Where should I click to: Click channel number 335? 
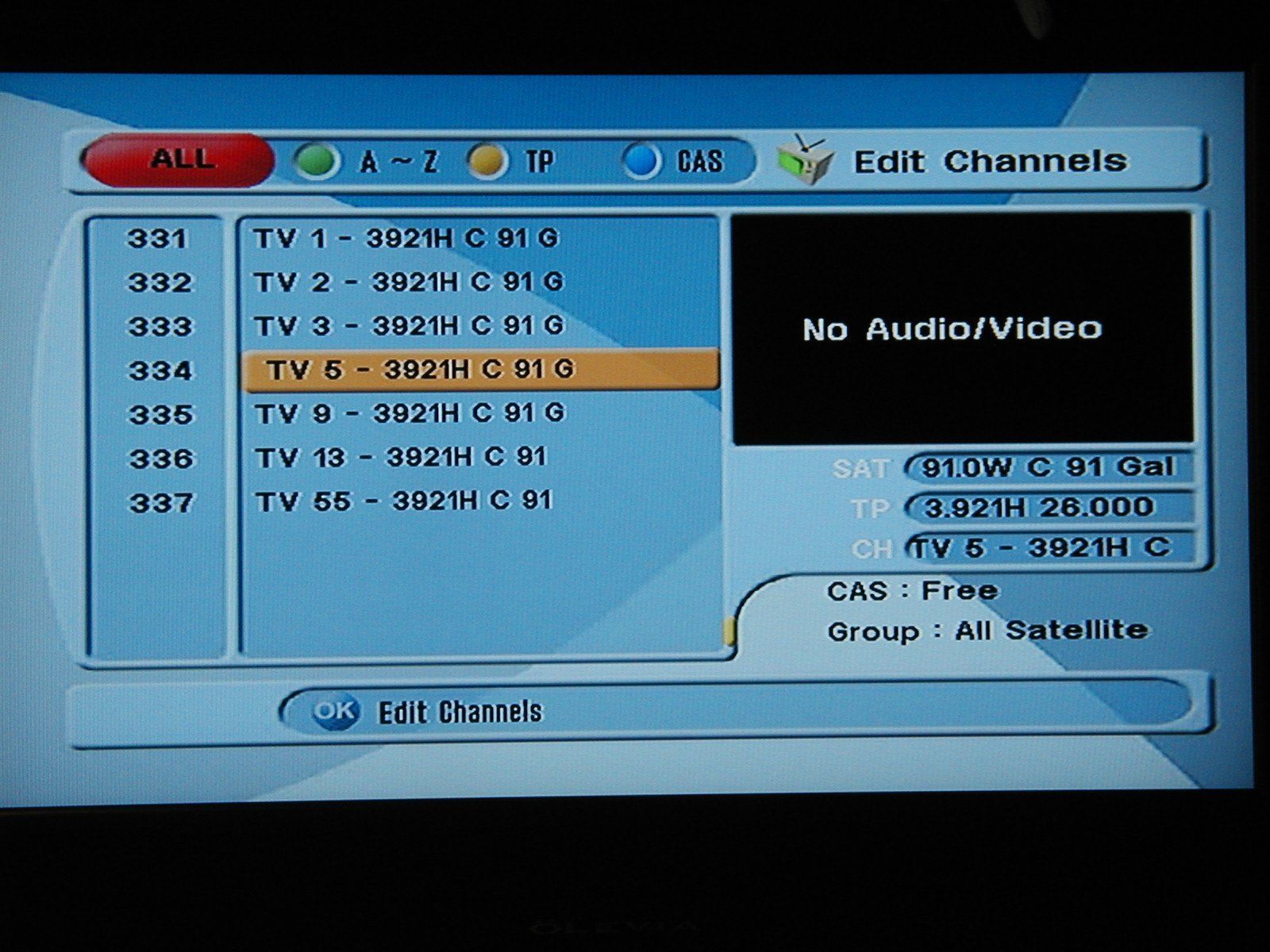click(x=161, y=415)
